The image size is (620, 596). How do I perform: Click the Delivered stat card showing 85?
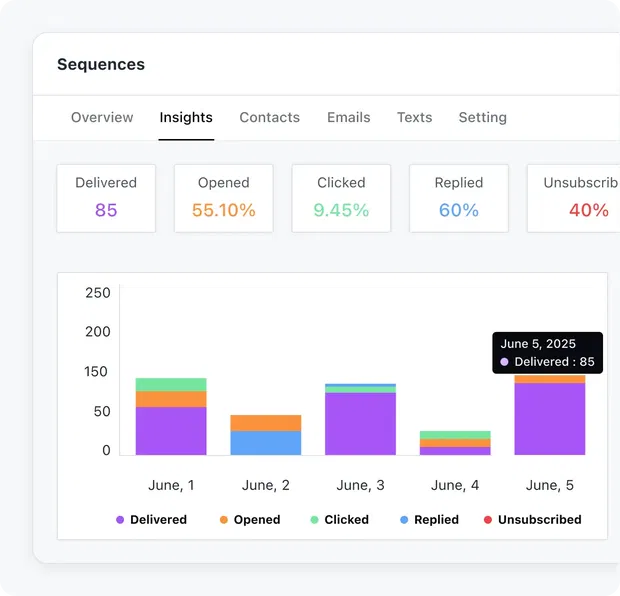point(106,198)
